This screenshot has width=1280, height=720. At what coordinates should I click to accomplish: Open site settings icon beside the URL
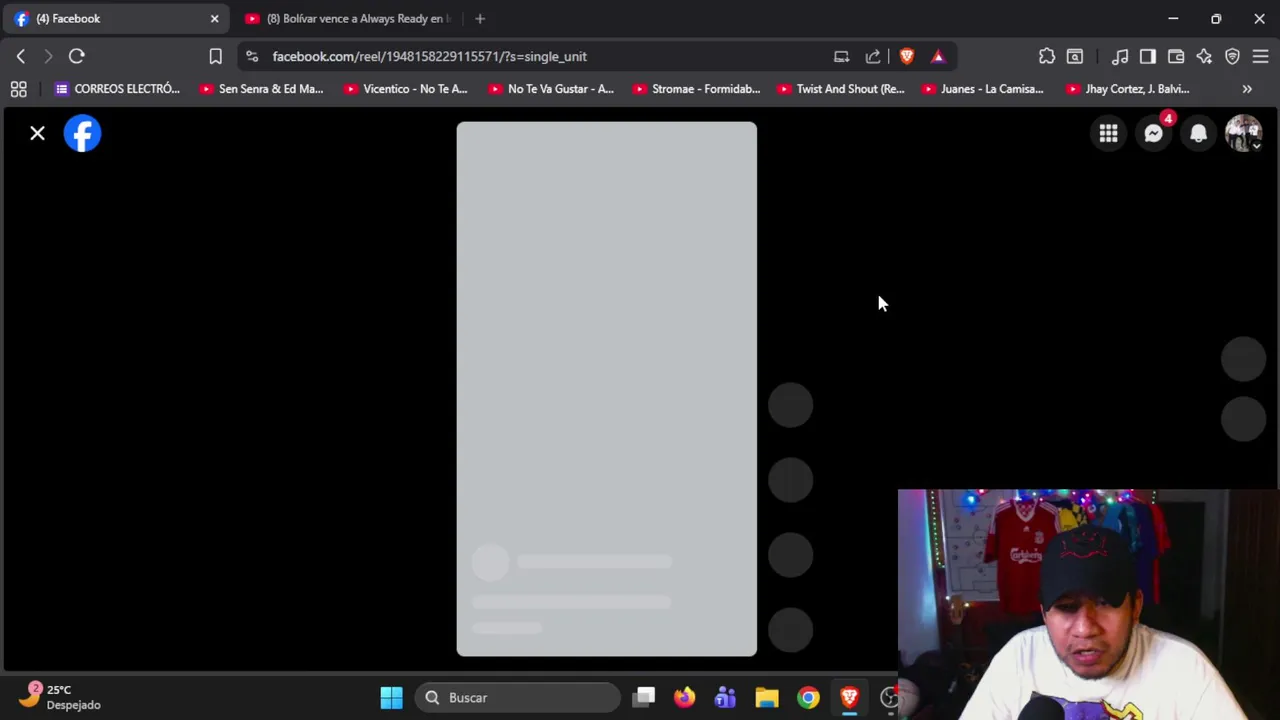click(x=252, y=56)
